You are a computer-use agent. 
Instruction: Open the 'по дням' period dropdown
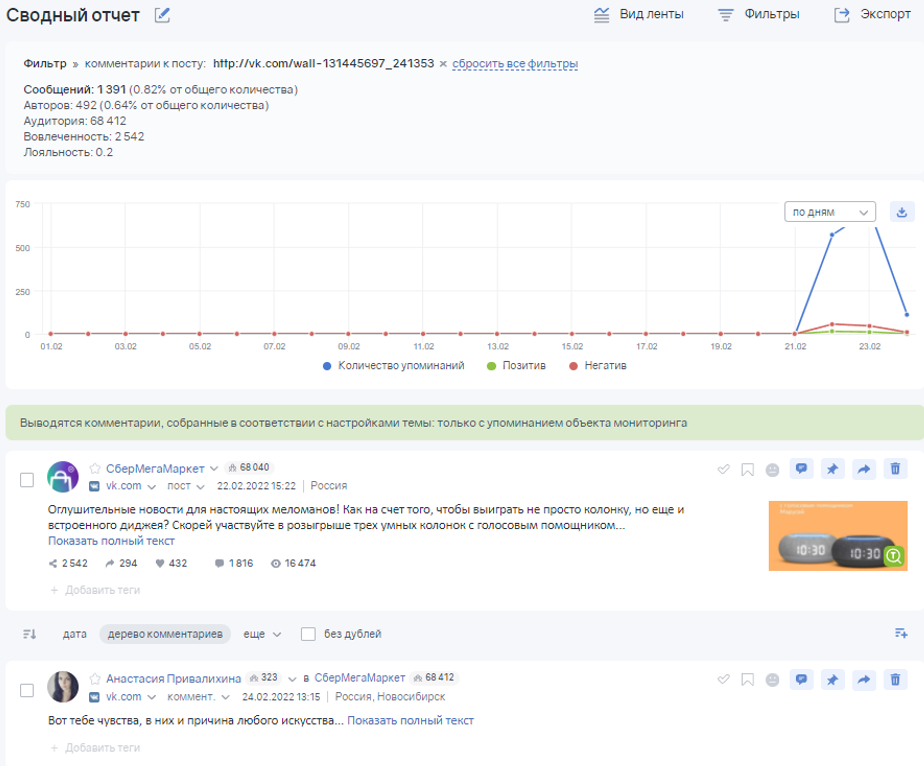(x=830, y=212)
